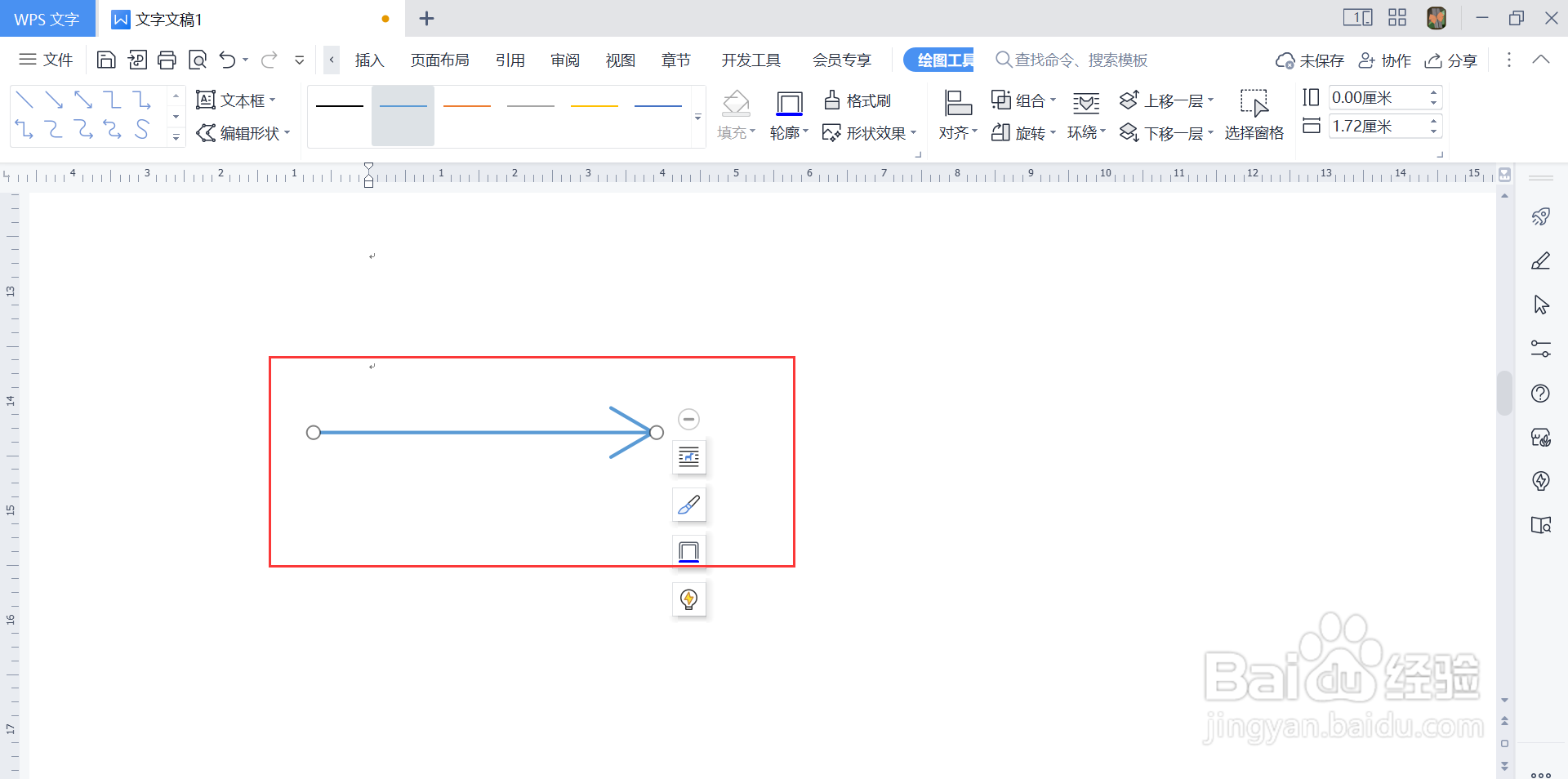Click the rocket icon in right sidebar
The width and height of the screenshot is (1568, 779).
coord(1541,216)
